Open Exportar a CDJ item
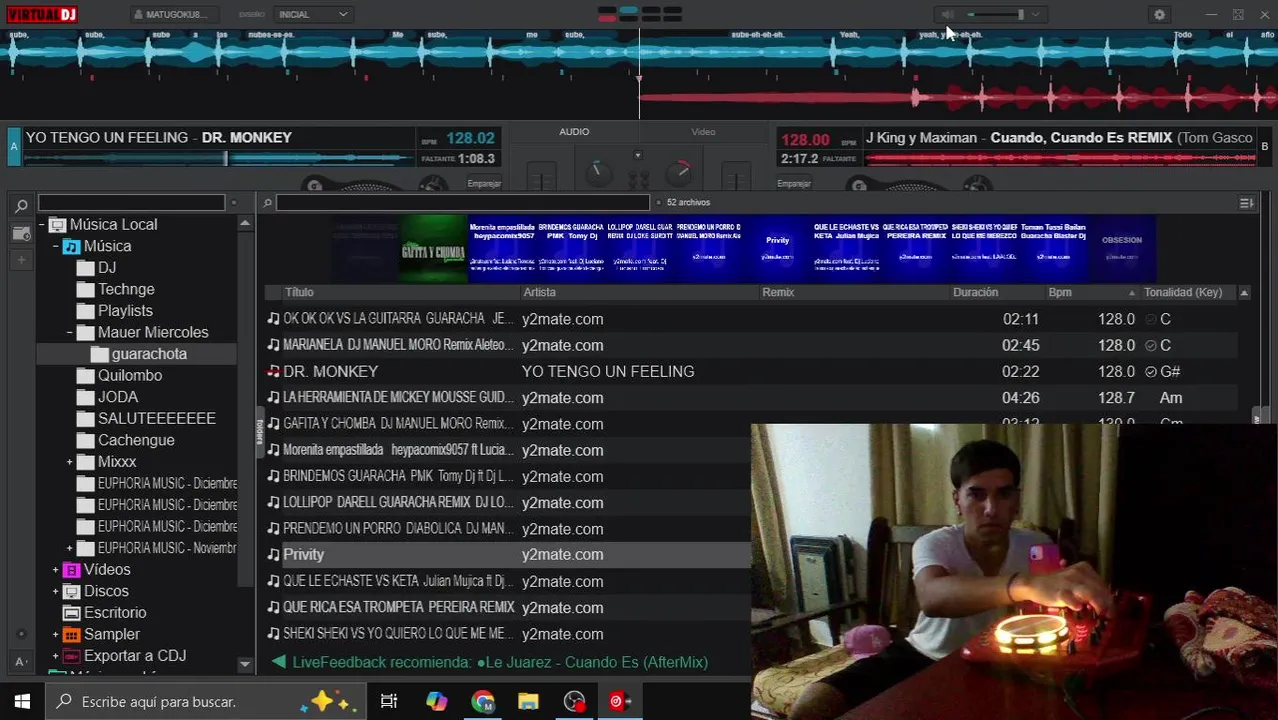The height and width of the screenshot is (720, 1278). point(135,656)
